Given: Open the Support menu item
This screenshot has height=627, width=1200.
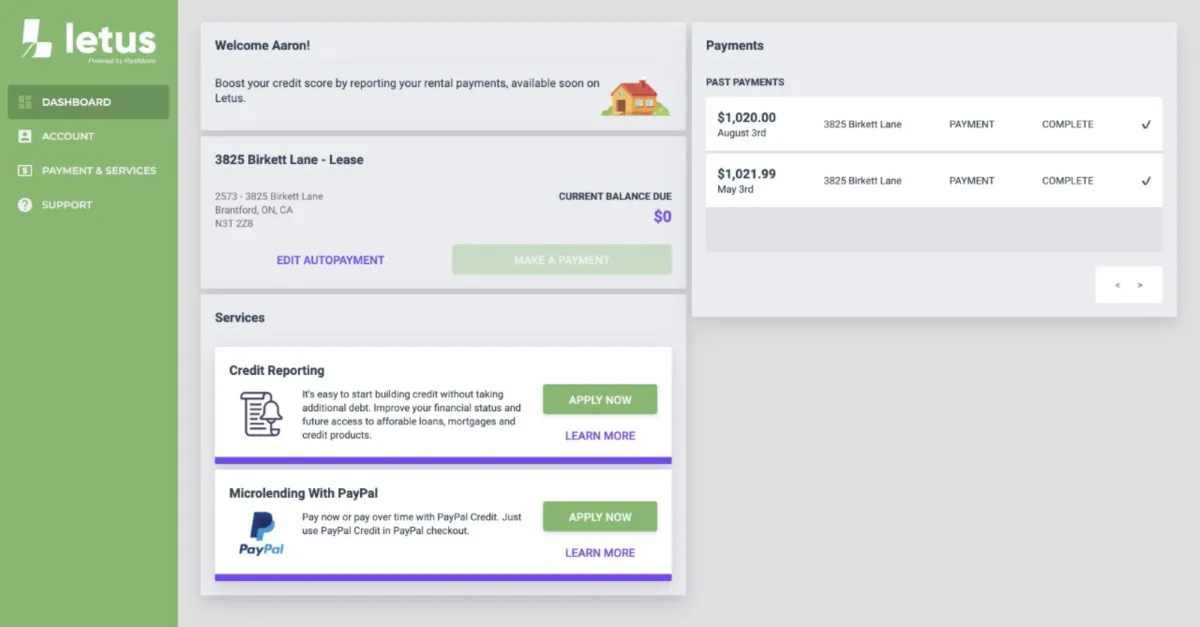Looking at the screenshot, I should pyautogui.click(x=67, y=205).
